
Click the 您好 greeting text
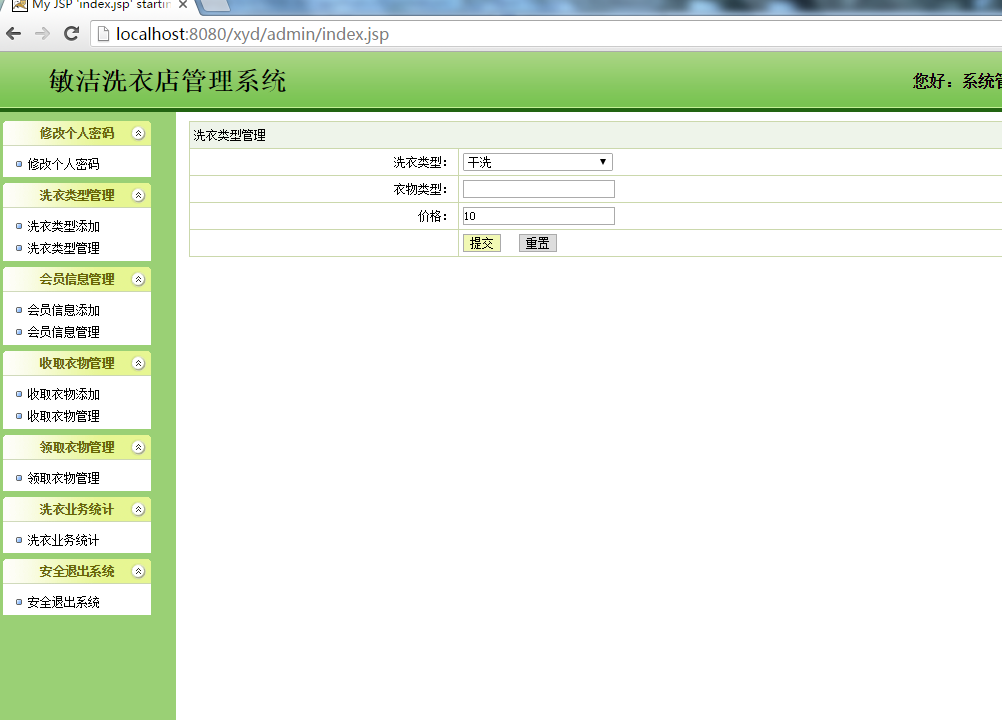point(957,81)
